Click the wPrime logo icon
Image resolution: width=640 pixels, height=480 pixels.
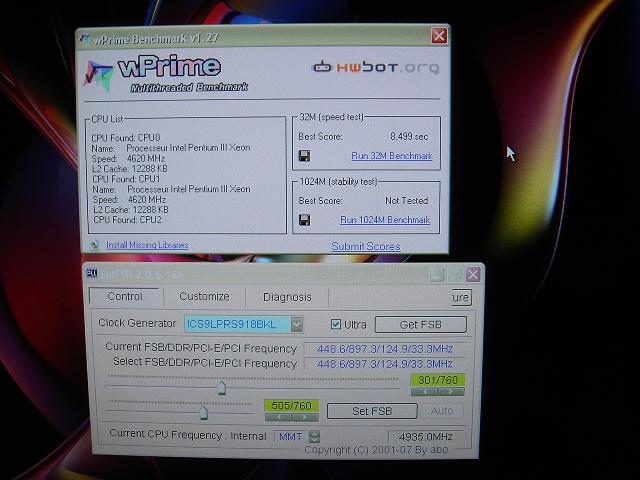[98, 76]
